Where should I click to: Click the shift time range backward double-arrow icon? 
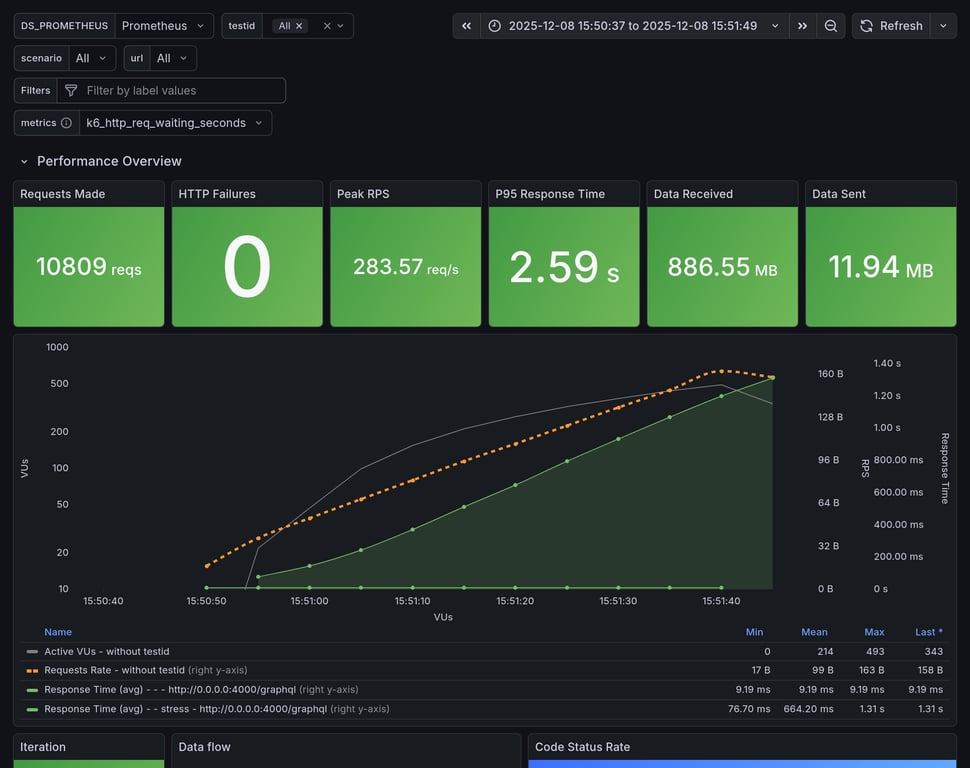[465, 25]
